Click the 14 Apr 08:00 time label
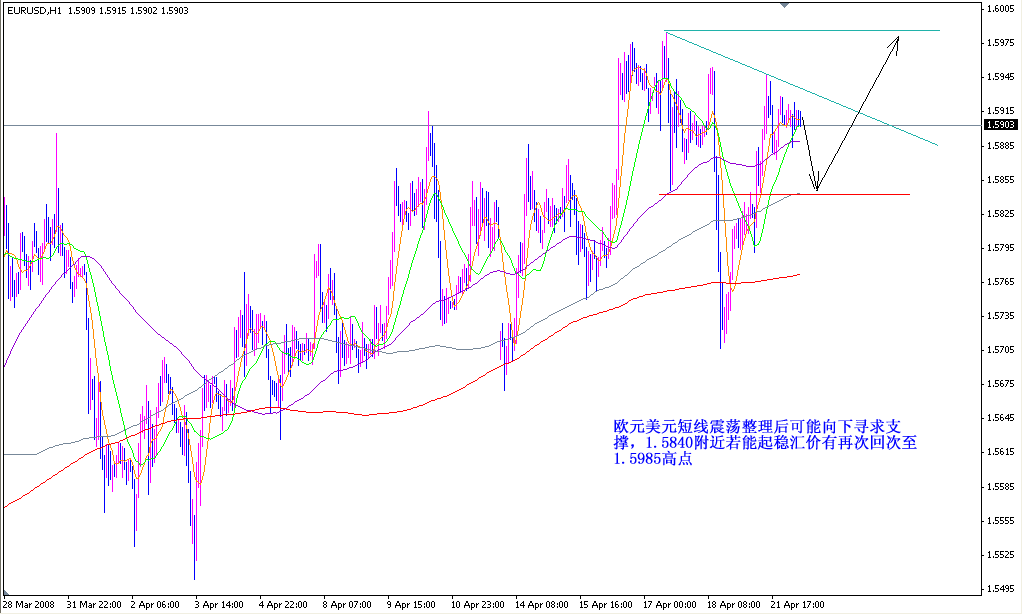This screenshot has width=1023, height=614. (x=542, y=605)
